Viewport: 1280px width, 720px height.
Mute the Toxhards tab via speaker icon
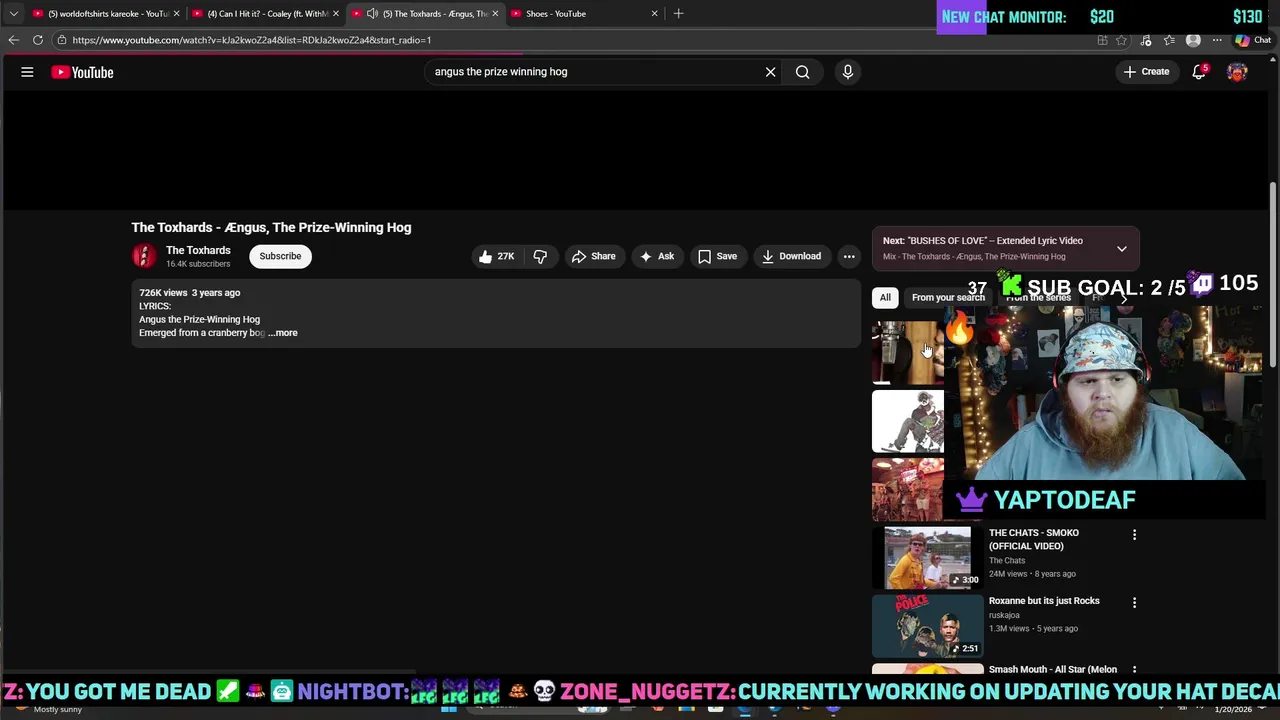click(x=372, y=14)
